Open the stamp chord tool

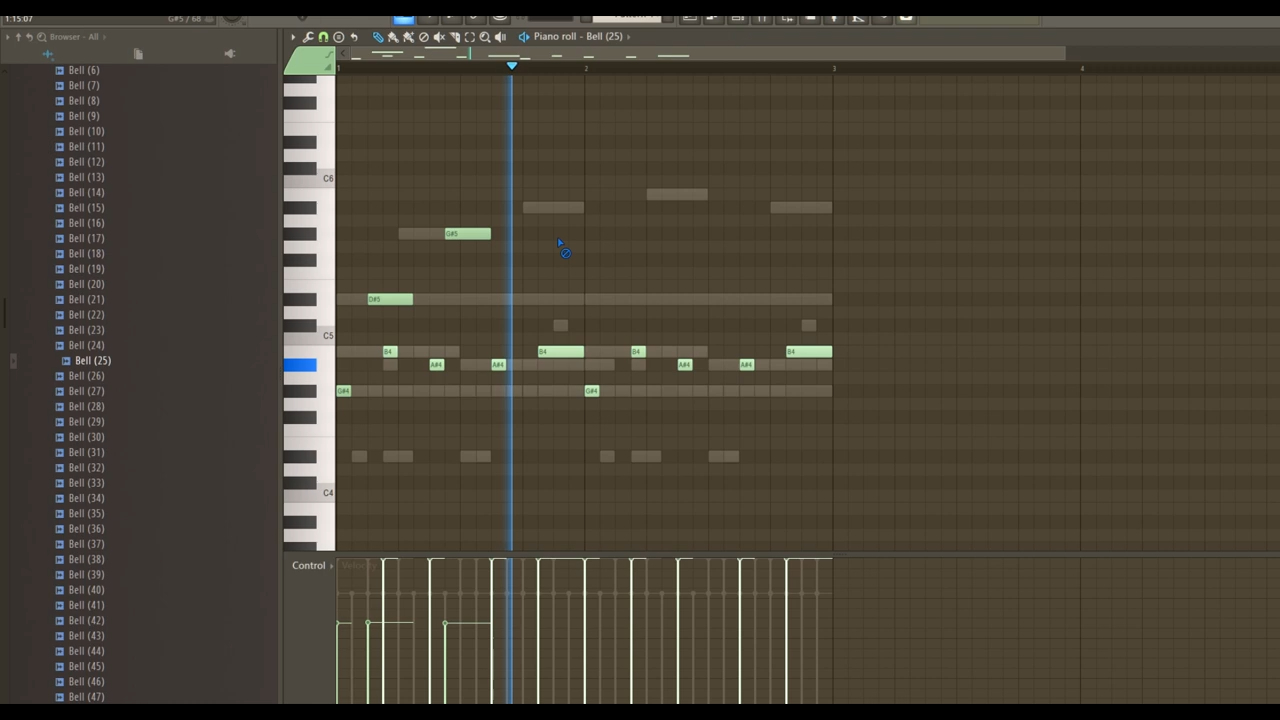[338, 37]
